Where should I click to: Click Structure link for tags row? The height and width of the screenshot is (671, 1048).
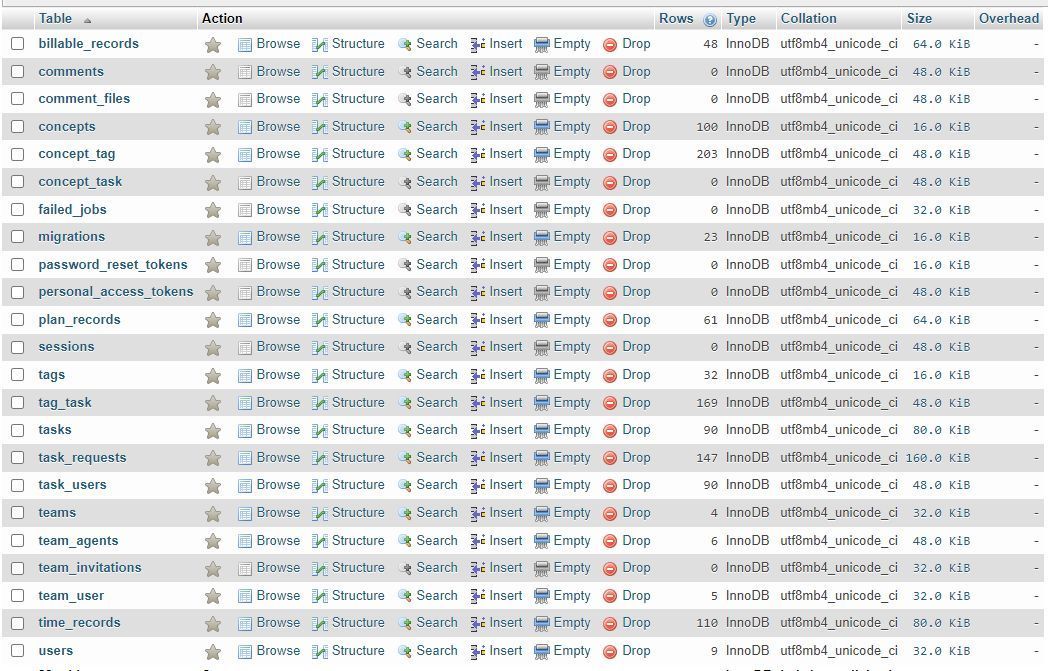pos(358,375)
